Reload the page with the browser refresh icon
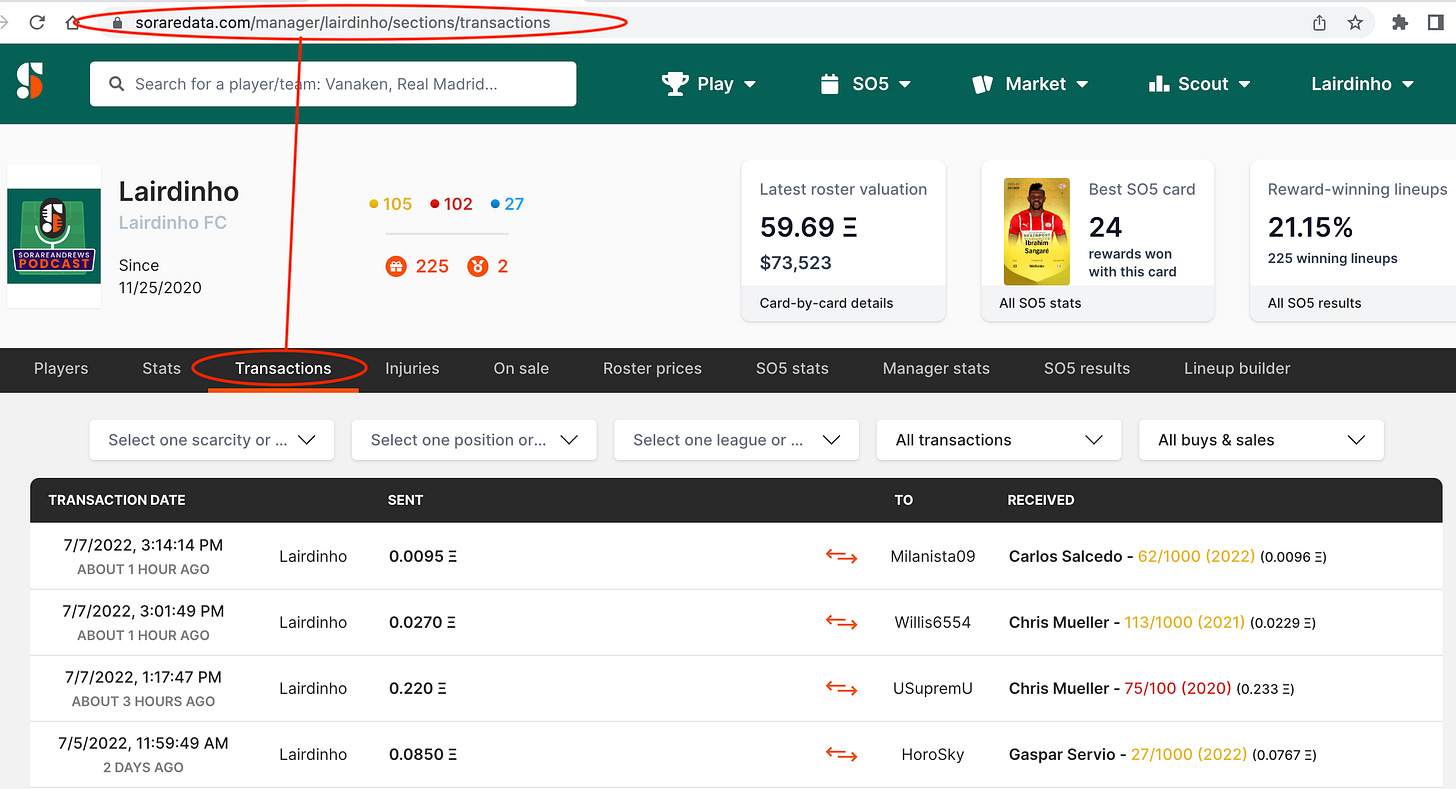The height and width of the screenshot is (789, 1456). click(x=37, y=22)
